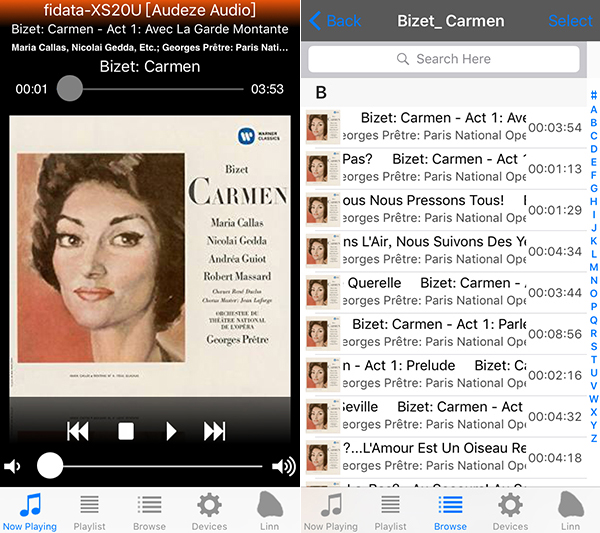The width and height of the screenshot is (600, 533).
Task: Jump to letter K in index
Action: 593,241
